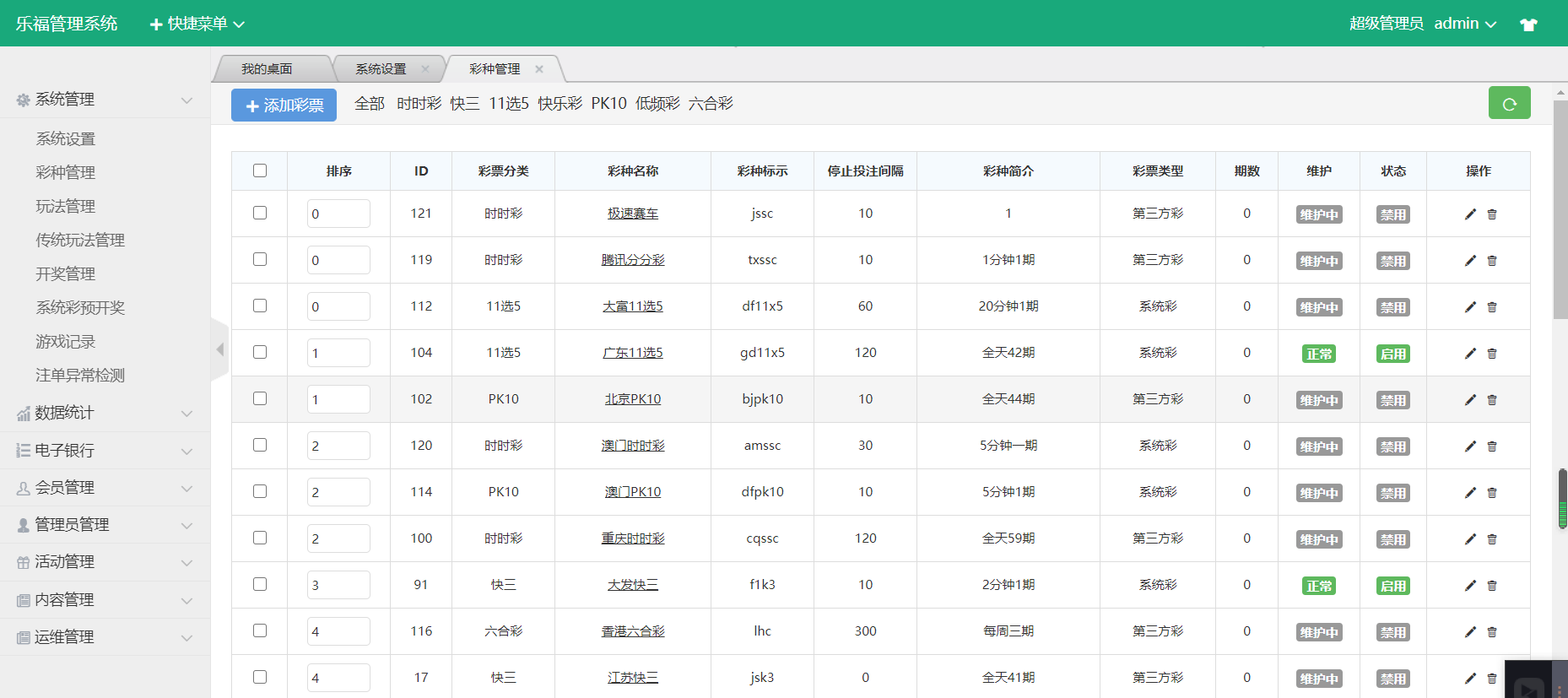Expand the 管理员管理 sidebar section

(105, 525)
